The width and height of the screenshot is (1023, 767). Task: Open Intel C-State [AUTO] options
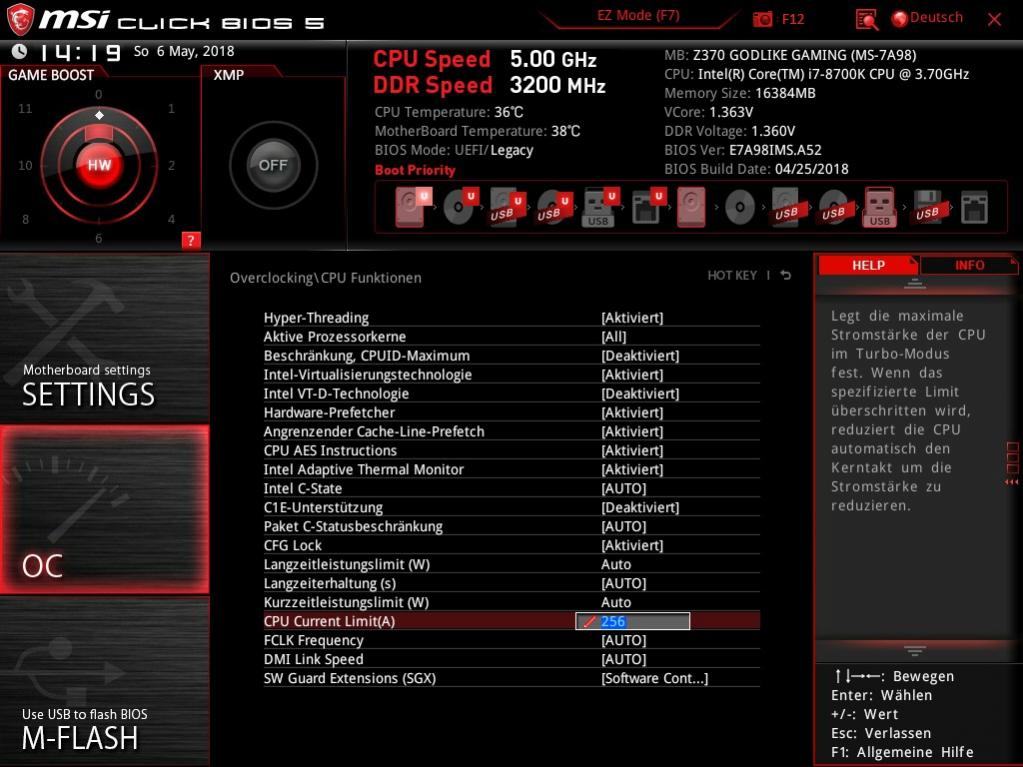[x=512, y=488]
